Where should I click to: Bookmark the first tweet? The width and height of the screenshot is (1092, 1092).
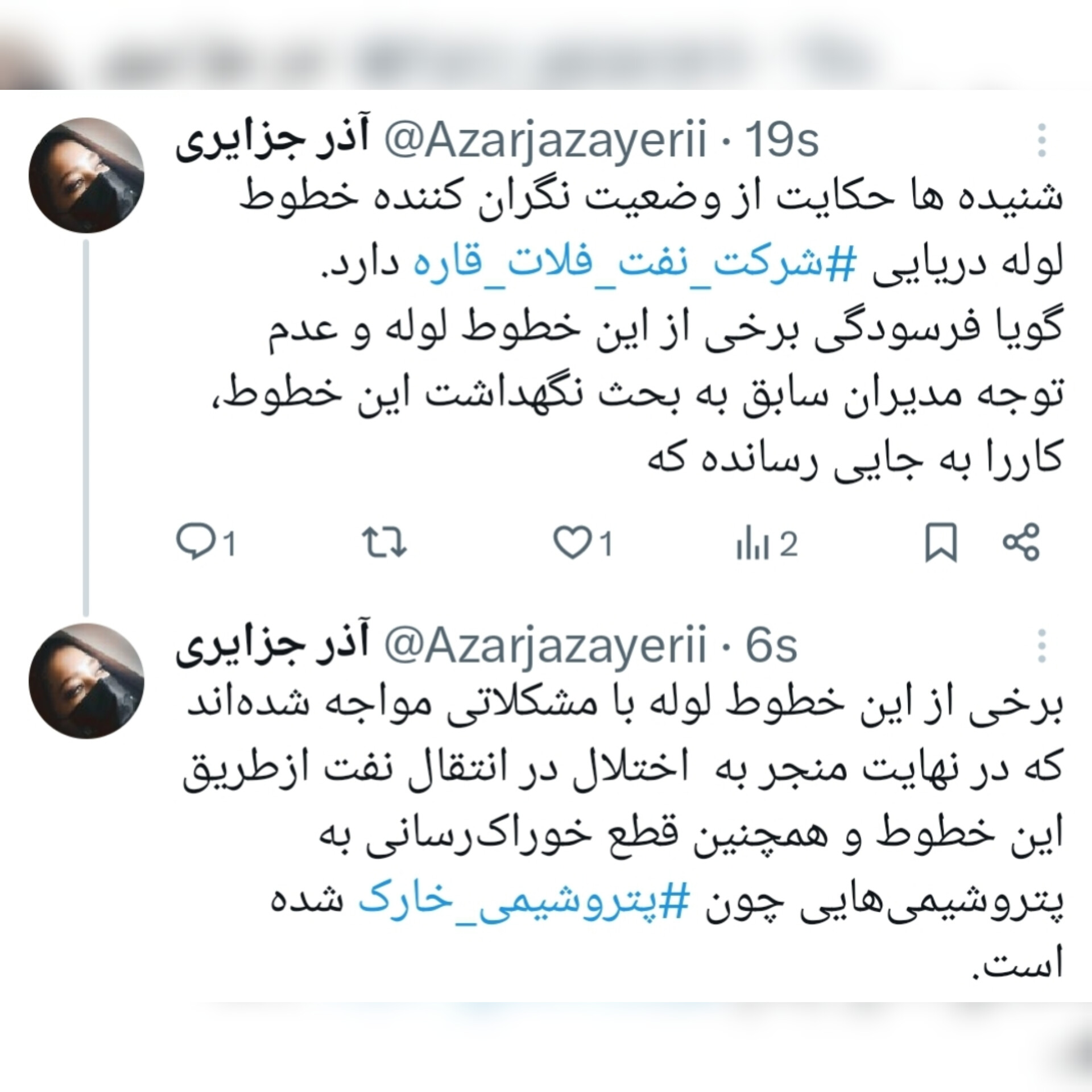tap(941, 543)
